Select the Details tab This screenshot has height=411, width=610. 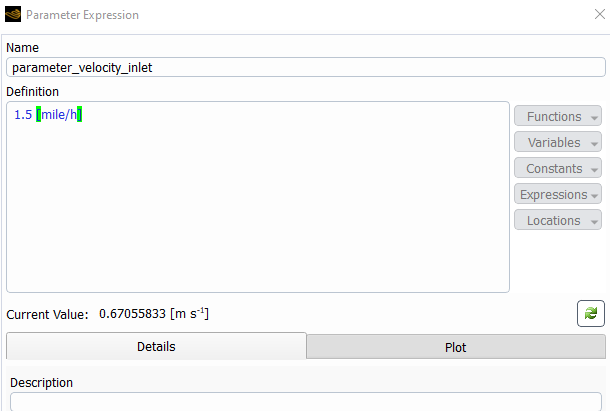(x=156, y=346)
